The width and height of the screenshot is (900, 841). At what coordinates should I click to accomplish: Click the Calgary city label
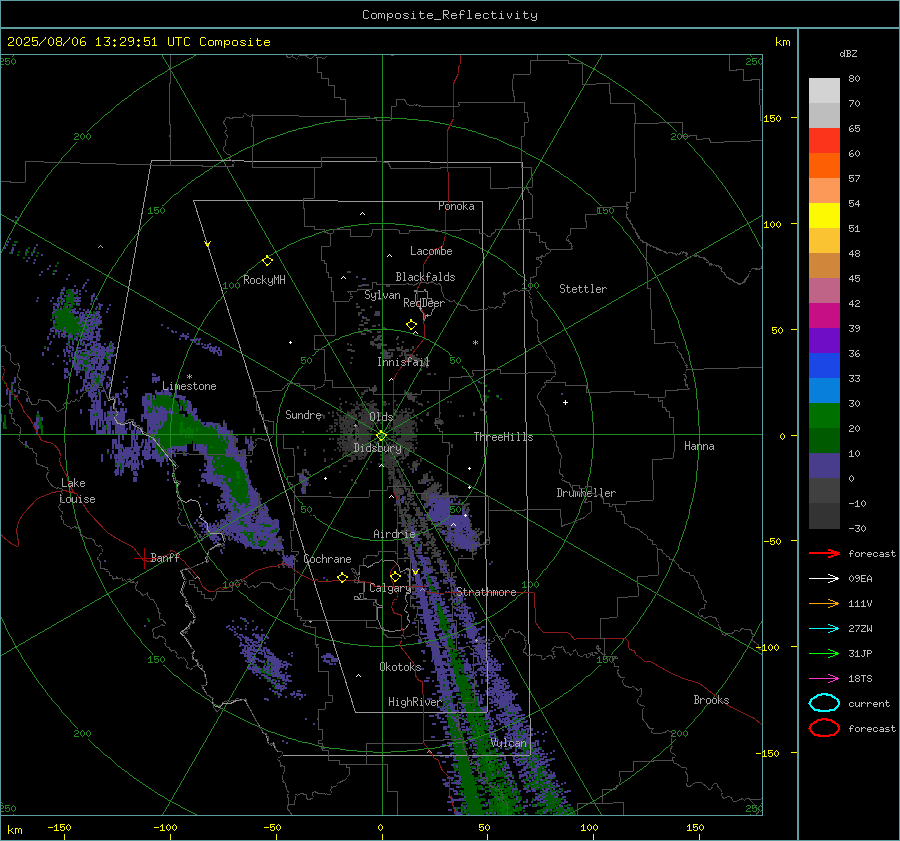[390, 588]
